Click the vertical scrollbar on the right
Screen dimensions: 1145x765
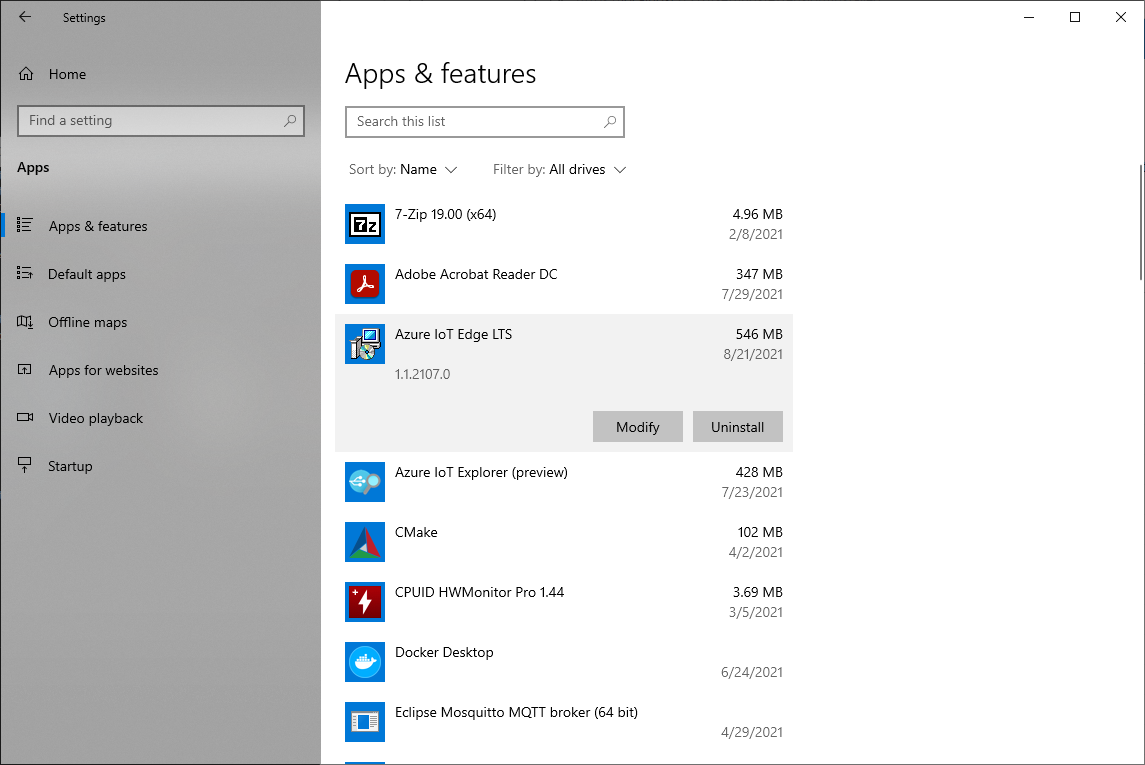[x=1139, y=220]
